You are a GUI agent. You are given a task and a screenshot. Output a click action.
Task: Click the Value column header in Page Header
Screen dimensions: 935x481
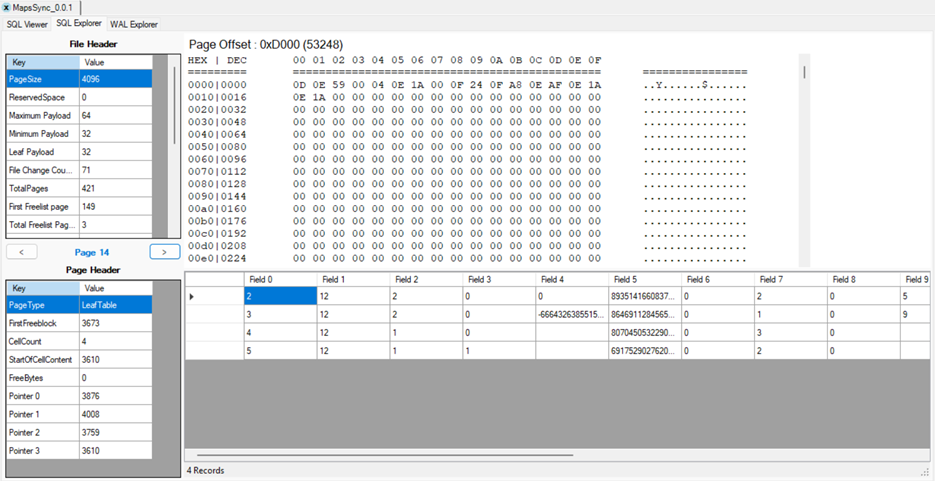point(115,287)
